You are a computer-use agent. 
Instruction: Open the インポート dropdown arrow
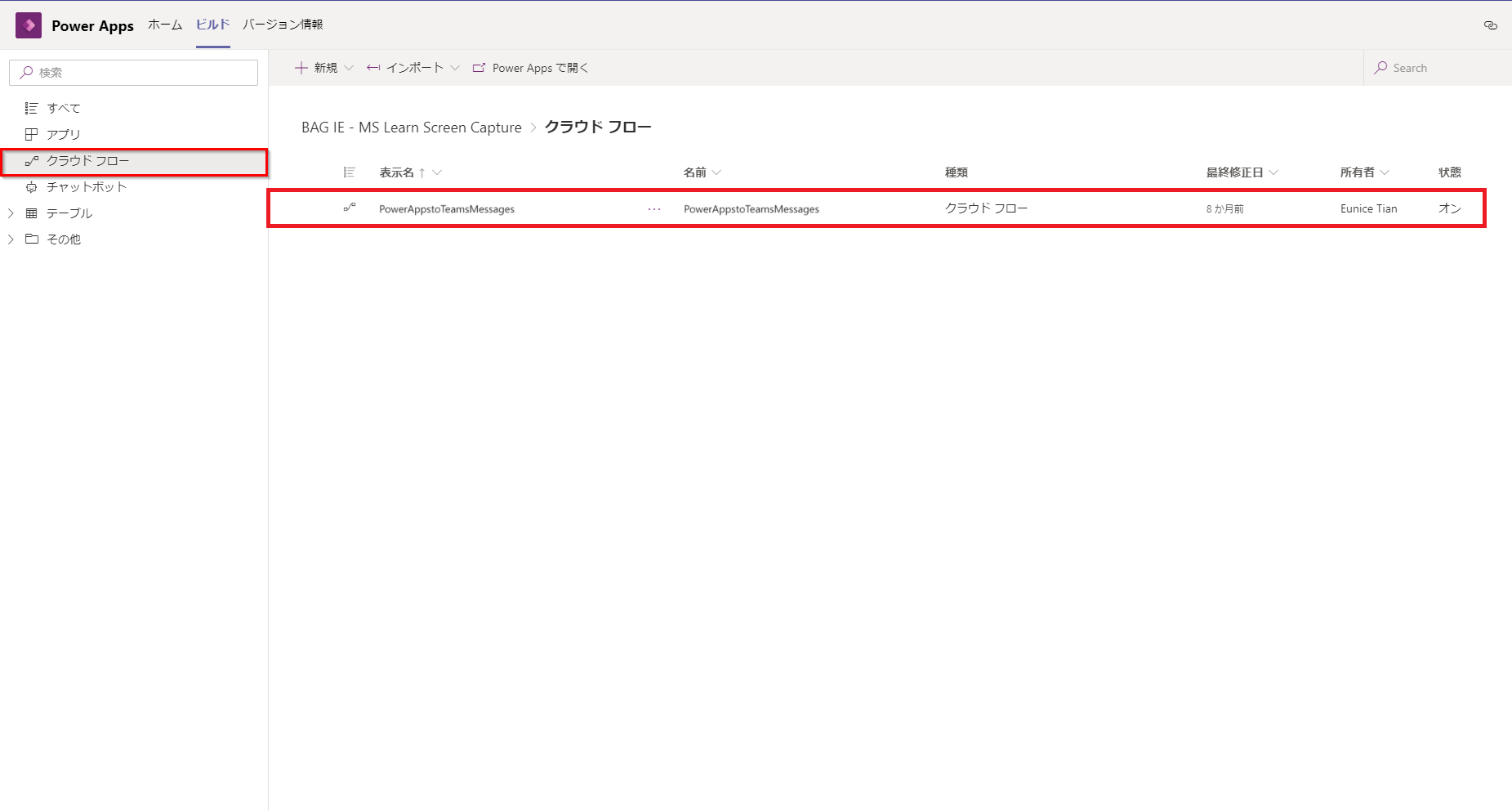coord(455,68)
